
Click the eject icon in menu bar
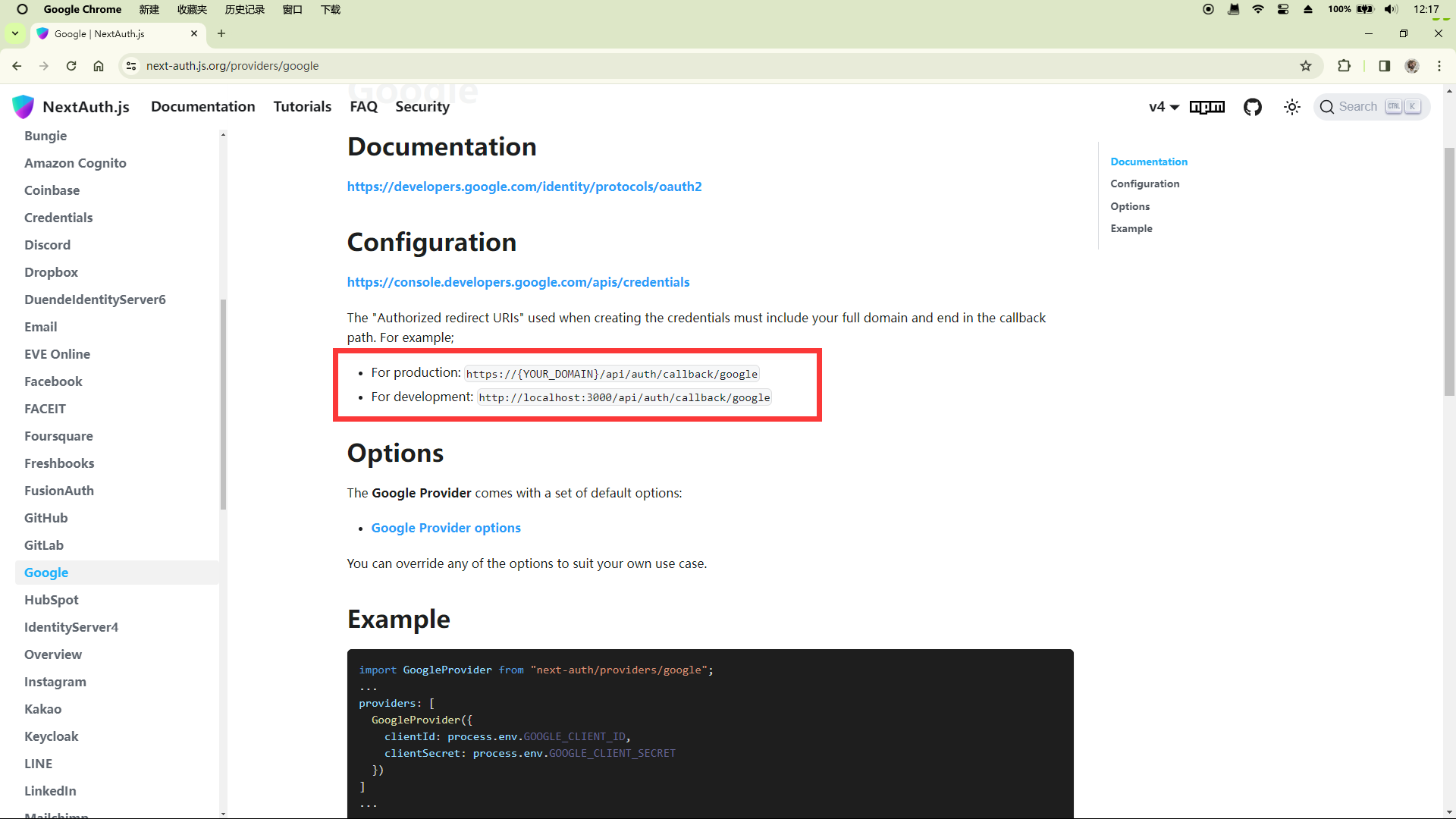click(1308, 9)
